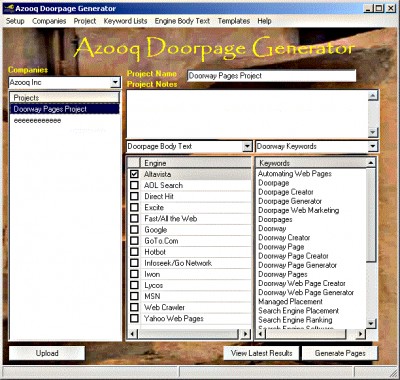This screenshot has width=400, height=380.
Task: Select keyword Search Engine Ranking
Action: click(x=295, y=320)
